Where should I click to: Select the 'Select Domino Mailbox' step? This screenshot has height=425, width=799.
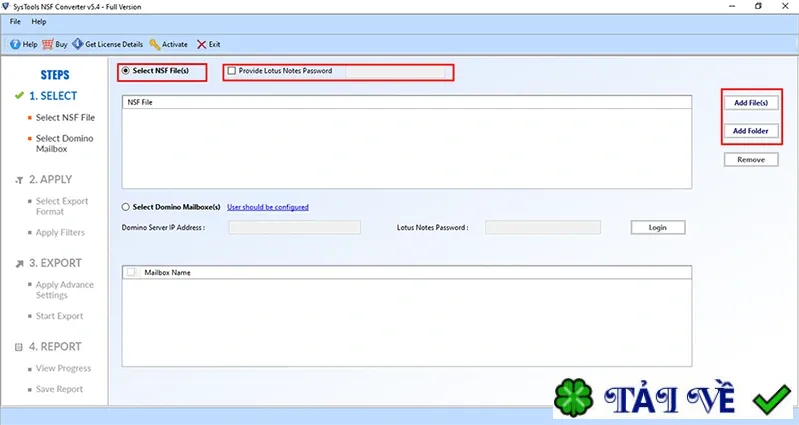tap(64, 144)
